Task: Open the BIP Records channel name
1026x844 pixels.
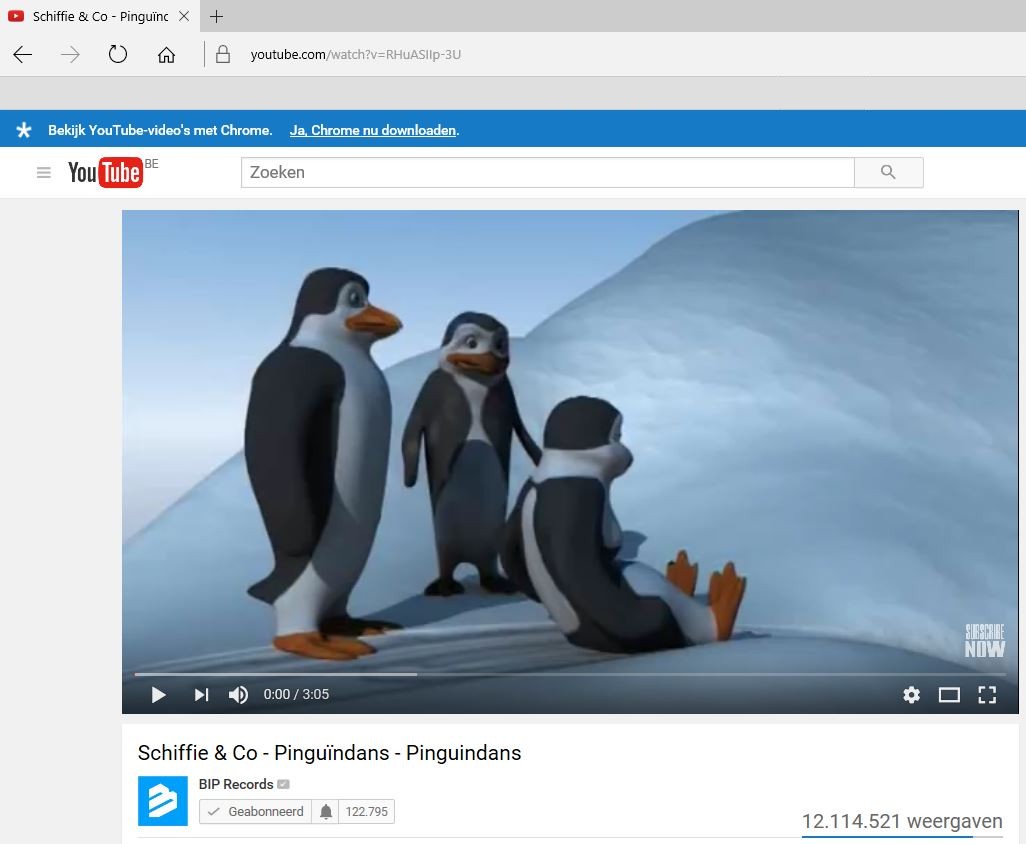Action: (236, 784)
